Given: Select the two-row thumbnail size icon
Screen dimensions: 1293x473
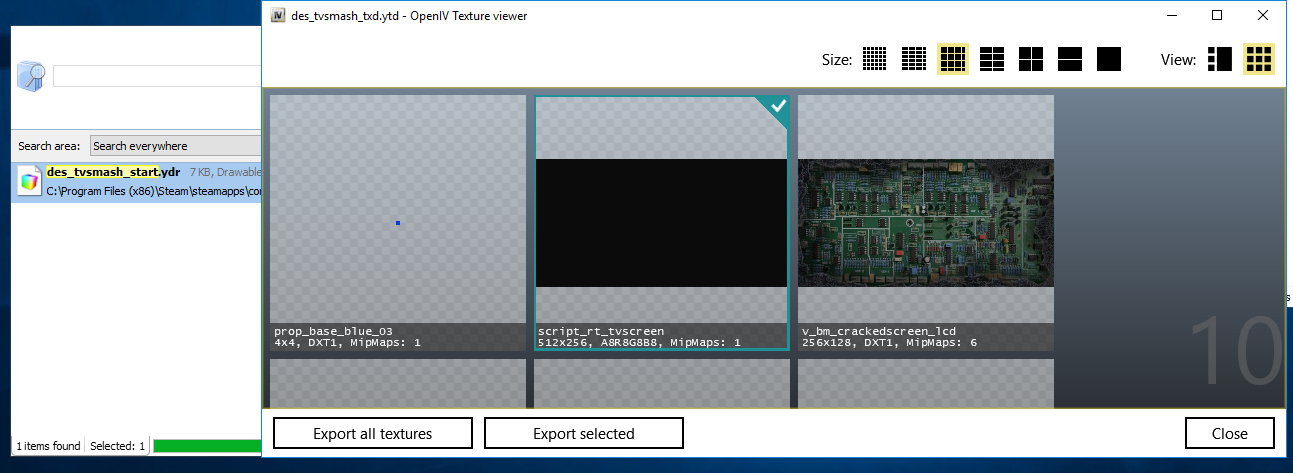Looking at the screenshot, I should coord(1070,59).
